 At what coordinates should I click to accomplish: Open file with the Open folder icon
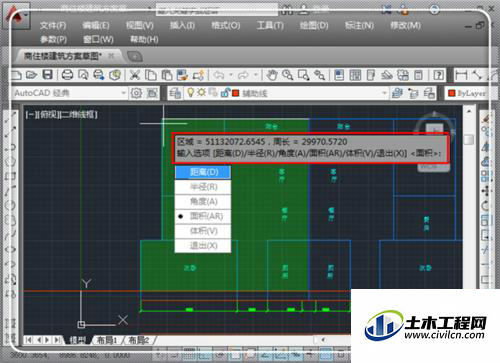click(31, 75)
